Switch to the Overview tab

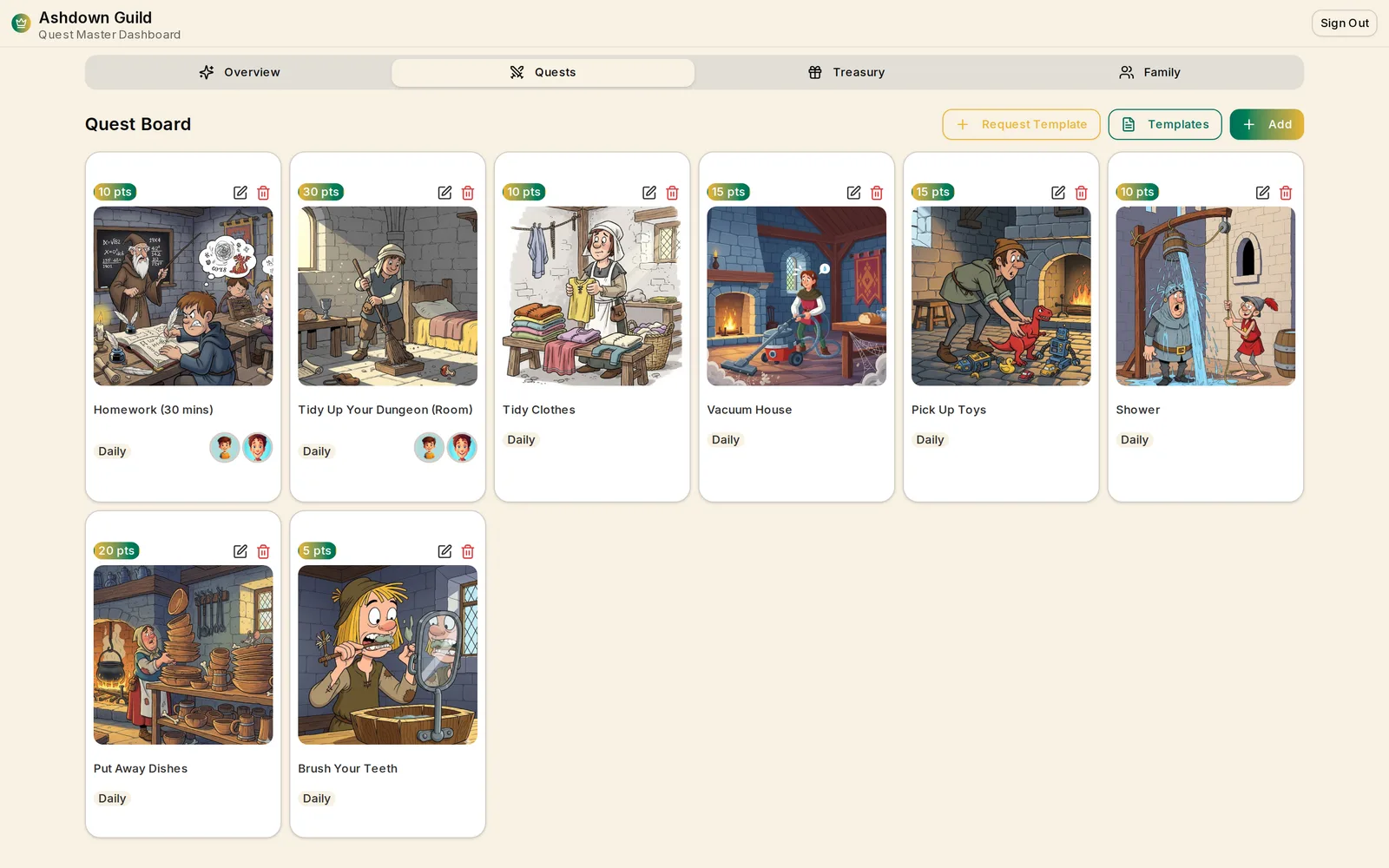point(239,72)
